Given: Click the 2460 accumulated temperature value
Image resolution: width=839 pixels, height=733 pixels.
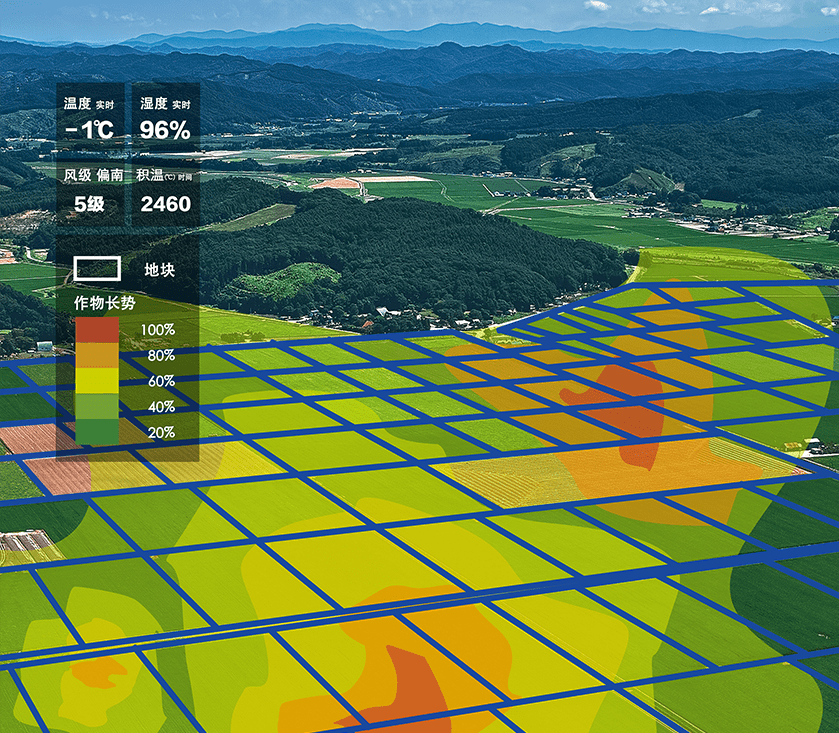Looking at the screenshot, I should (165, 205).
